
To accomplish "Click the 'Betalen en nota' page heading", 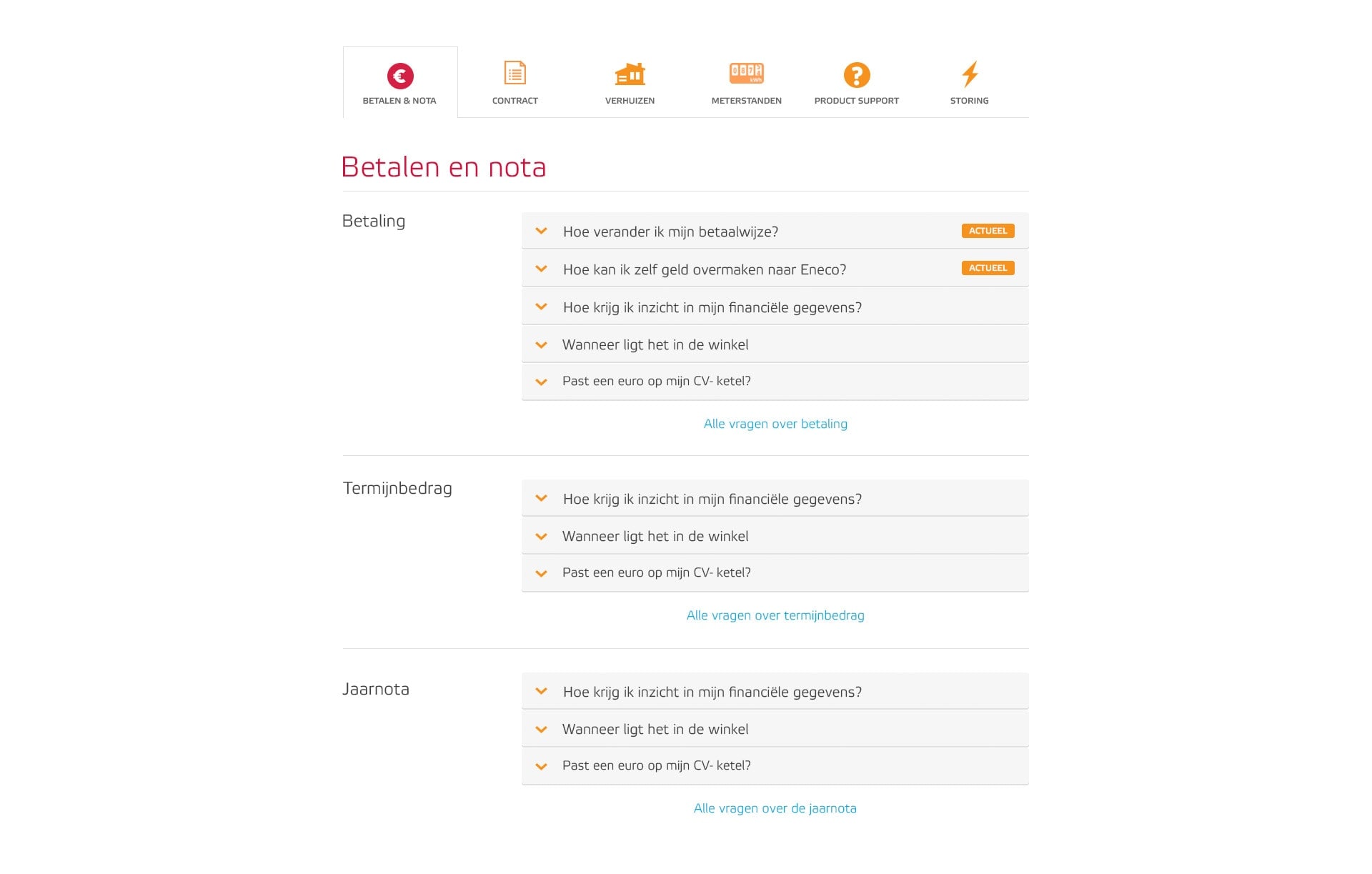I will 443,167.
